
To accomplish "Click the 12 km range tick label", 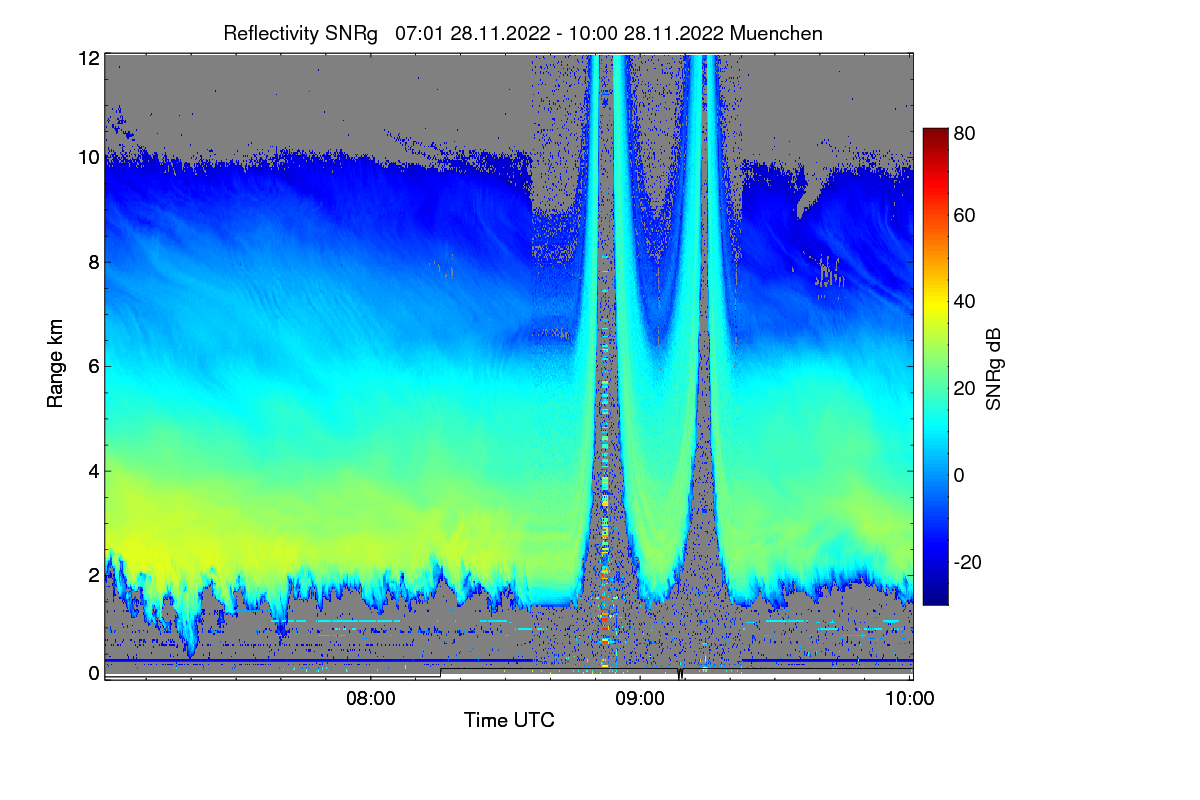I will pos(89,59).
